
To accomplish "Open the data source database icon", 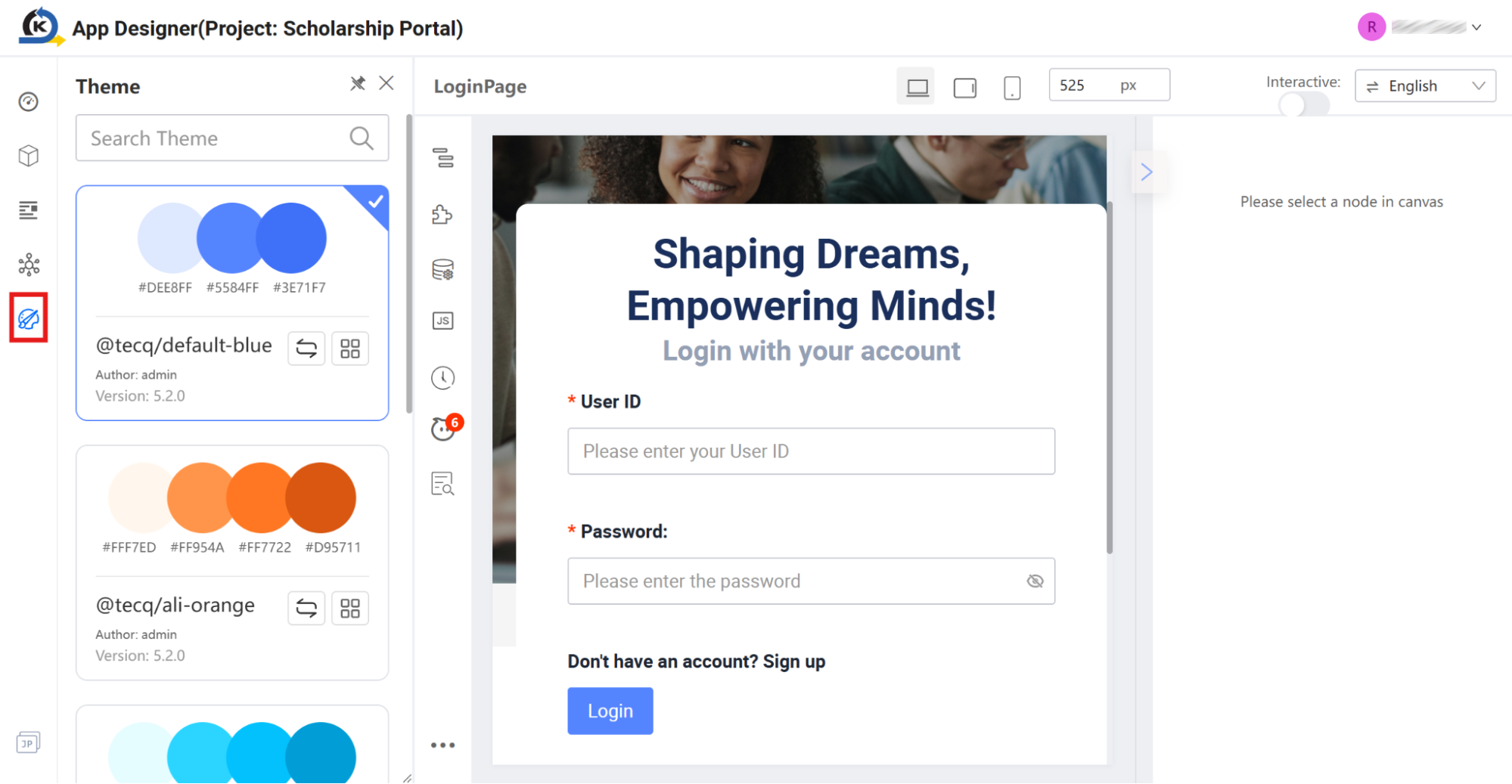I will pyautogui.click(x=443, y=270).
